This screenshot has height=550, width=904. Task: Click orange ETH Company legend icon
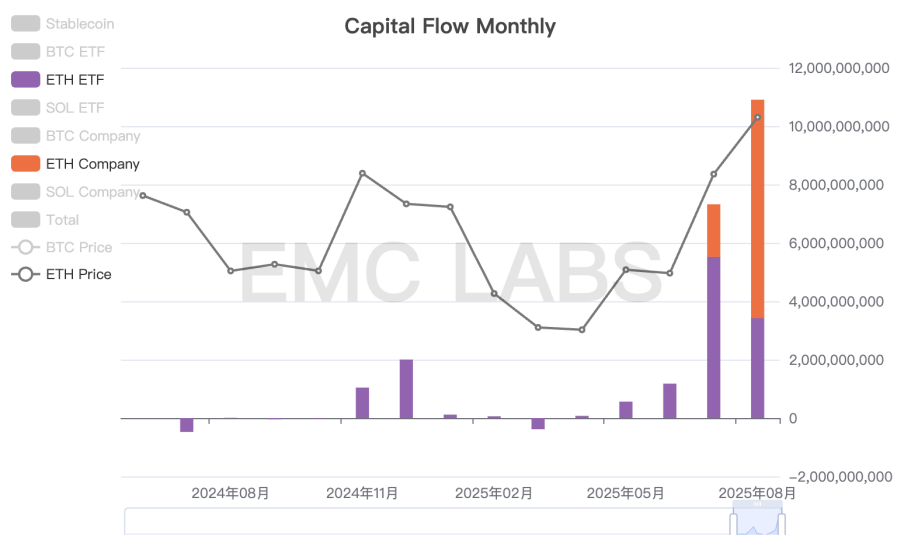coord(25,163)
